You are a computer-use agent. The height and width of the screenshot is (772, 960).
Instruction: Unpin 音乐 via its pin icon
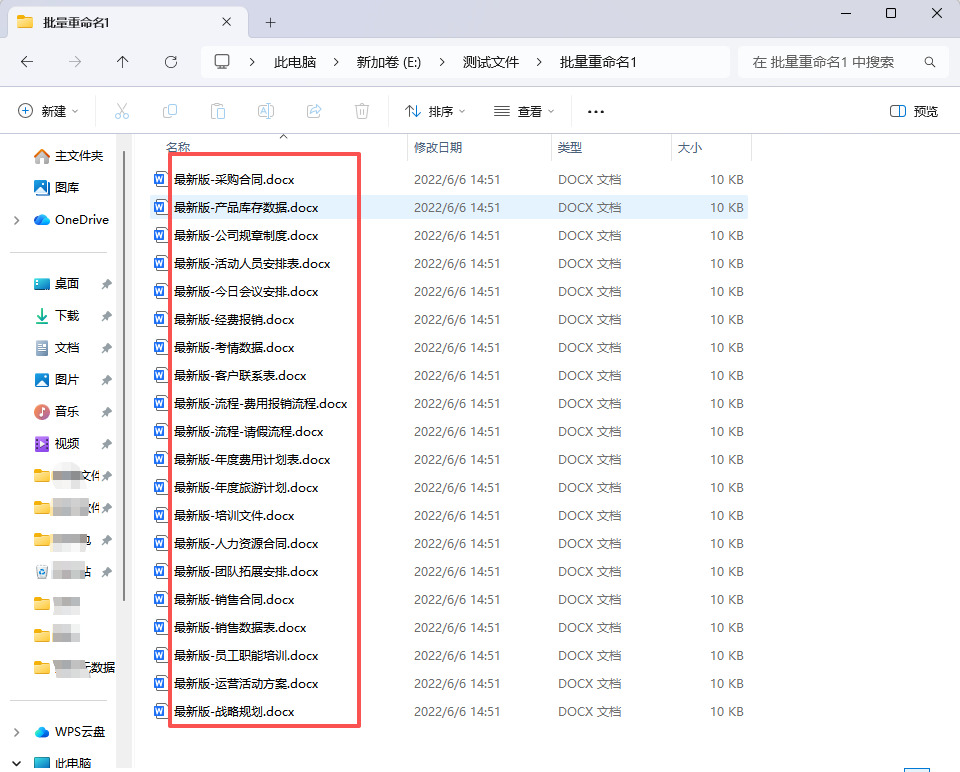coord(107,411)
